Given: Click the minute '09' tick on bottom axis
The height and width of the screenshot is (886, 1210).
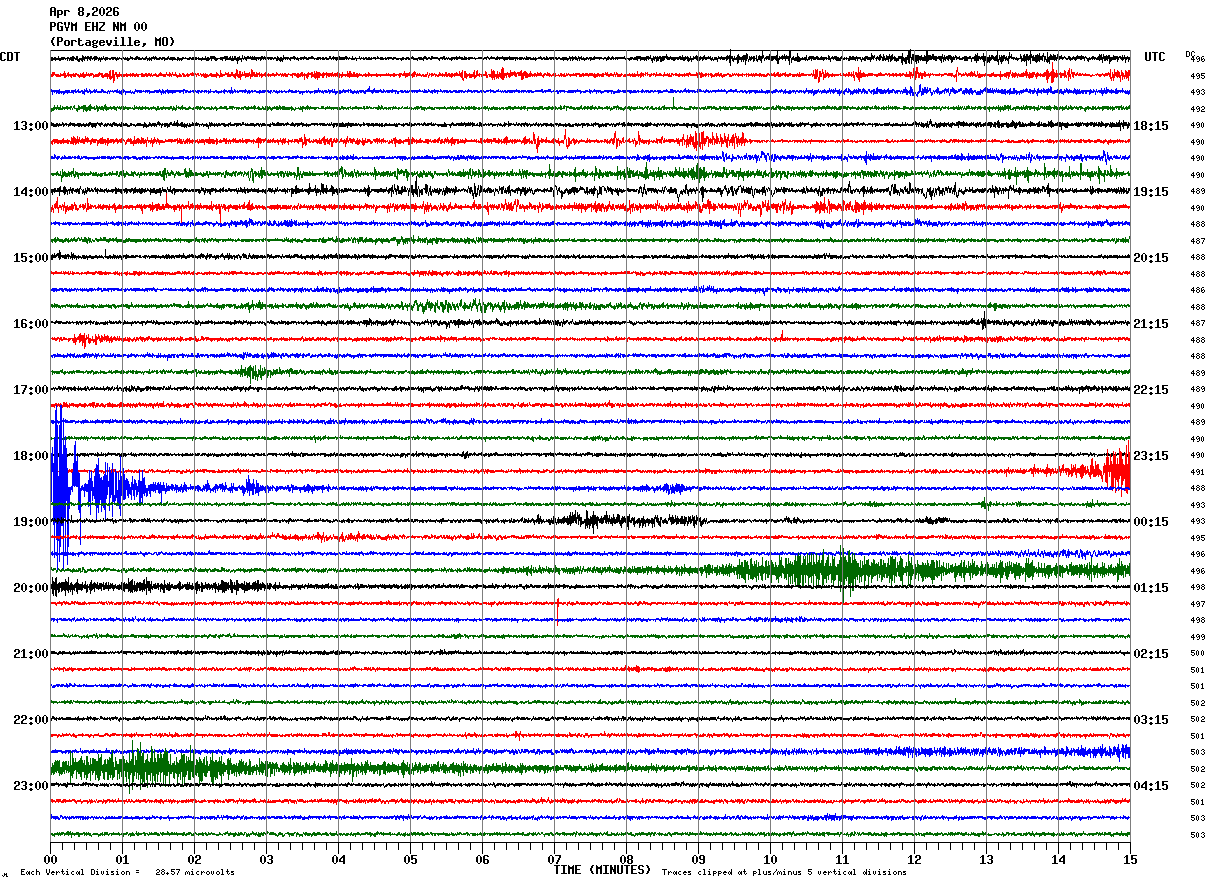Looking at the screenshot, I should pos(699,859).
